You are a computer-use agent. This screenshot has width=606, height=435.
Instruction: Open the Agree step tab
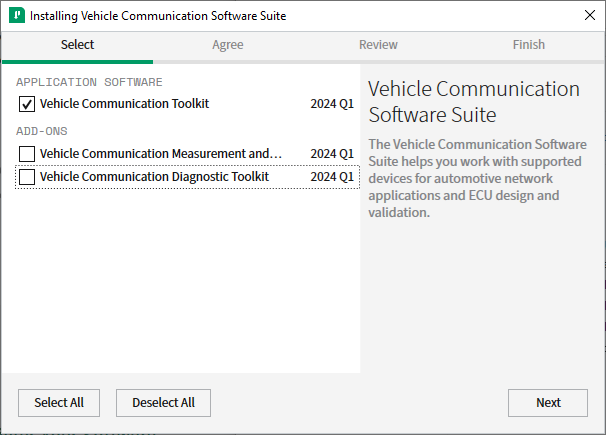pos(228,45)
